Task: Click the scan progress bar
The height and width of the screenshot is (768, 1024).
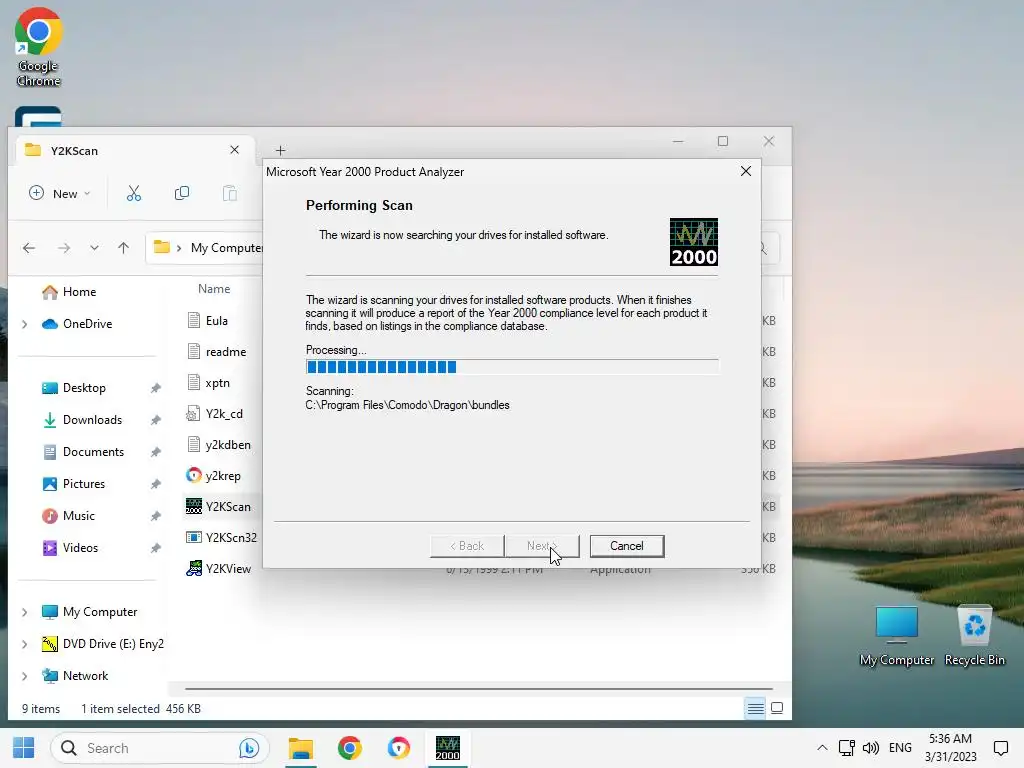Action: click(512, 367)
